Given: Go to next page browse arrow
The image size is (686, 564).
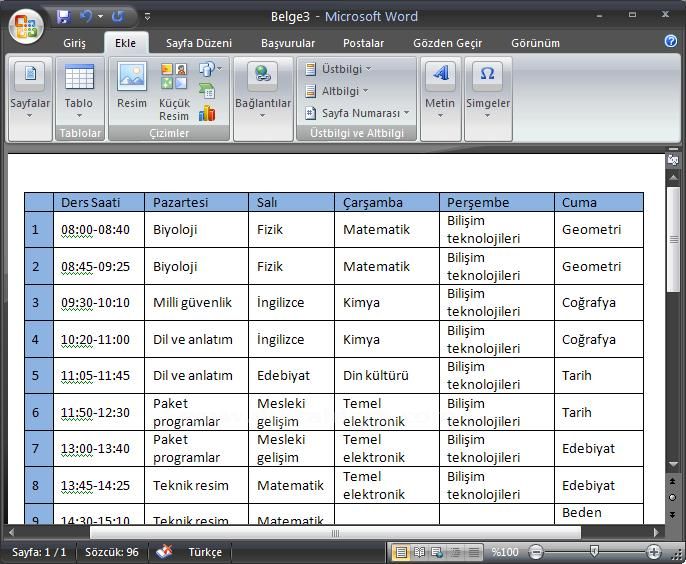Looking at the screenshot, I should click(x=673, y=514).
